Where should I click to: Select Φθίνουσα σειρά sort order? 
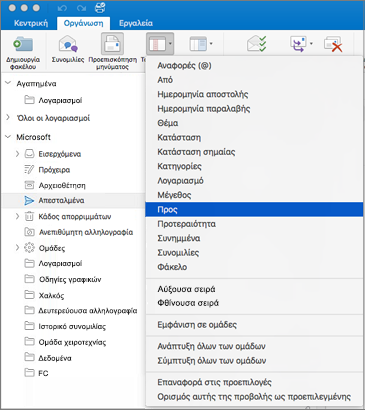click(x=254, y=303)
